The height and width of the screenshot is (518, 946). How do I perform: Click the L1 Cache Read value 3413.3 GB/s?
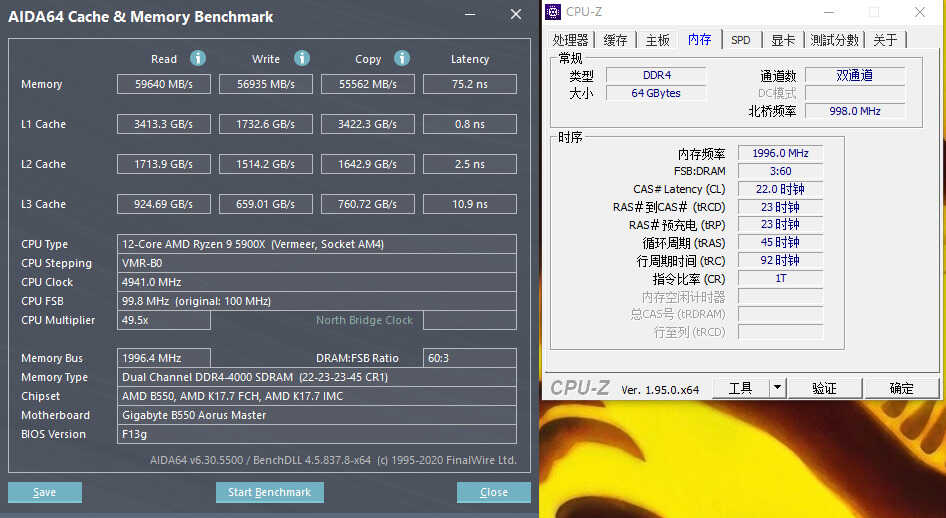point(163,124)
